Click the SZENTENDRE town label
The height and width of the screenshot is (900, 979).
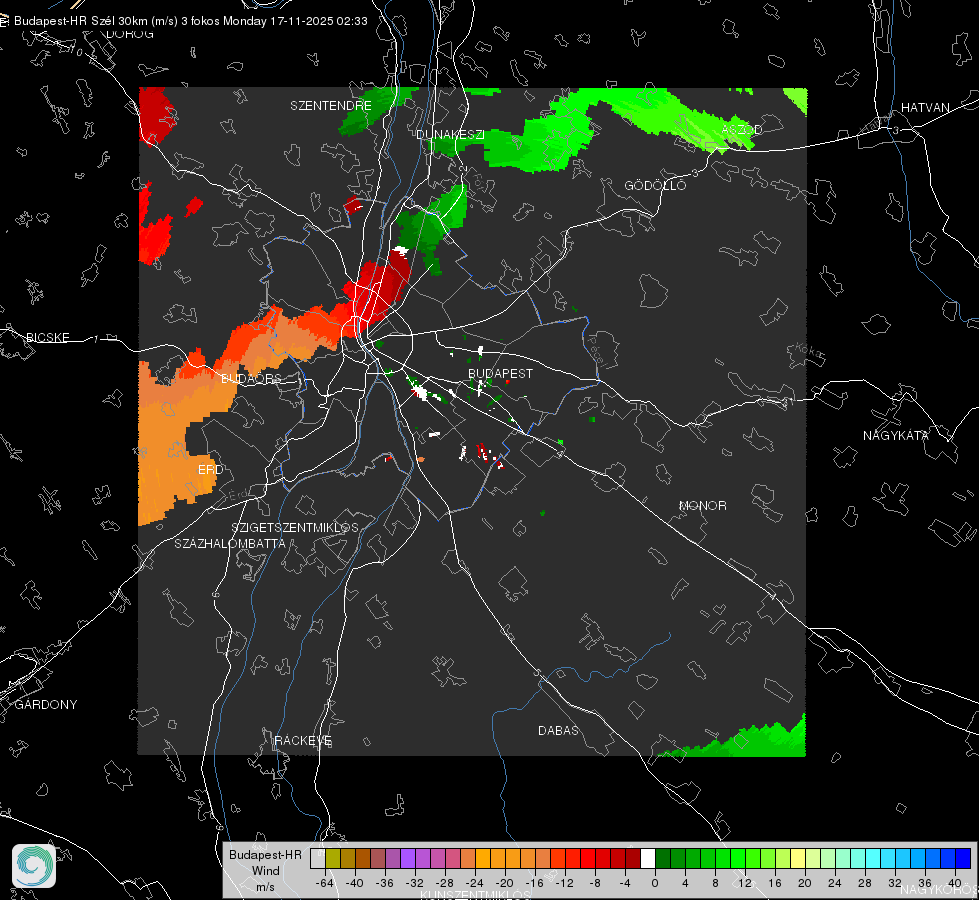pos(331,106)
